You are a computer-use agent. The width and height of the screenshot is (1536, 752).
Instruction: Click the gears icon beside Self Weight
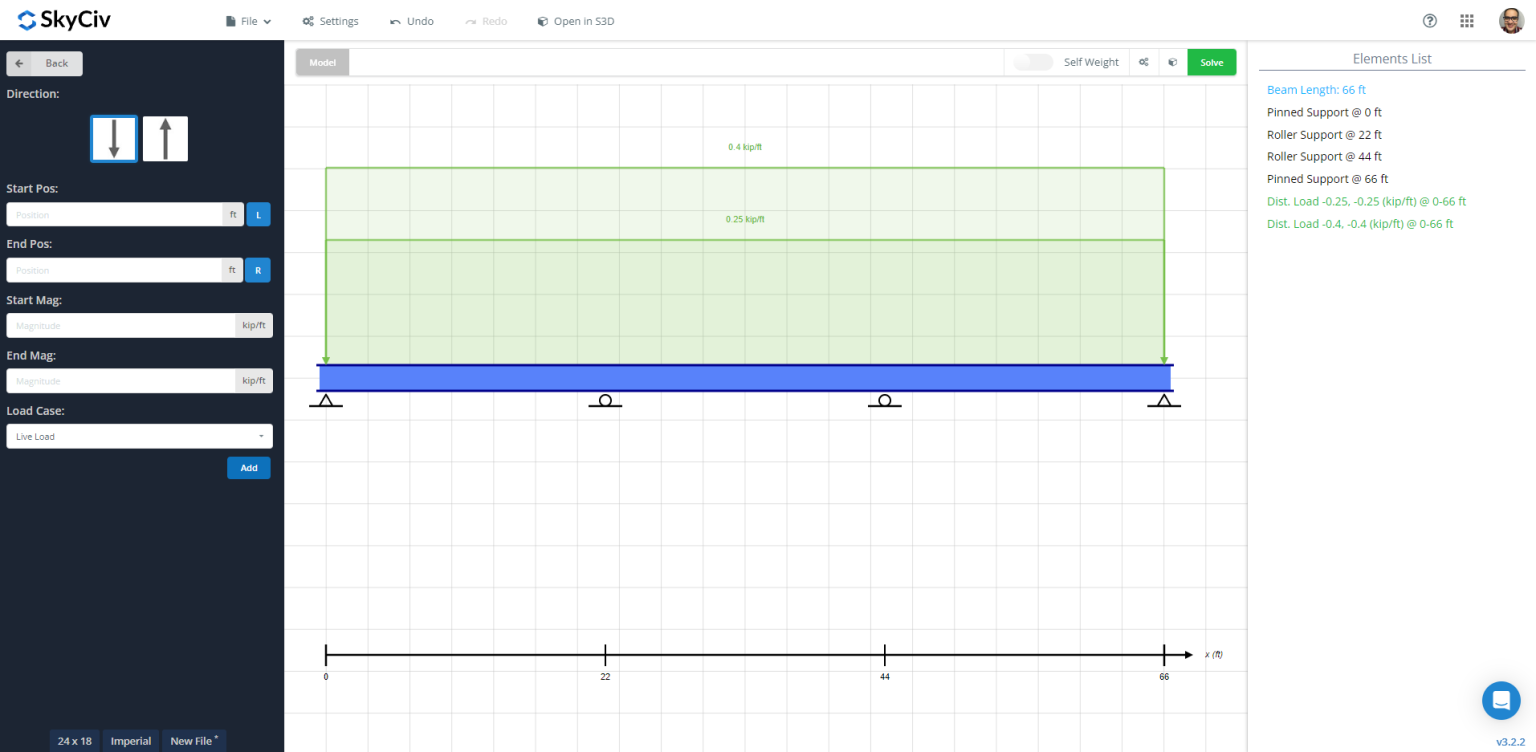coord(1144,62)
